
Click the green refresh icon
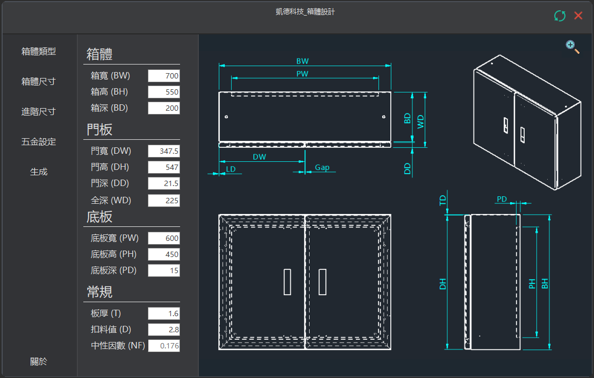(x=560, y=16)
